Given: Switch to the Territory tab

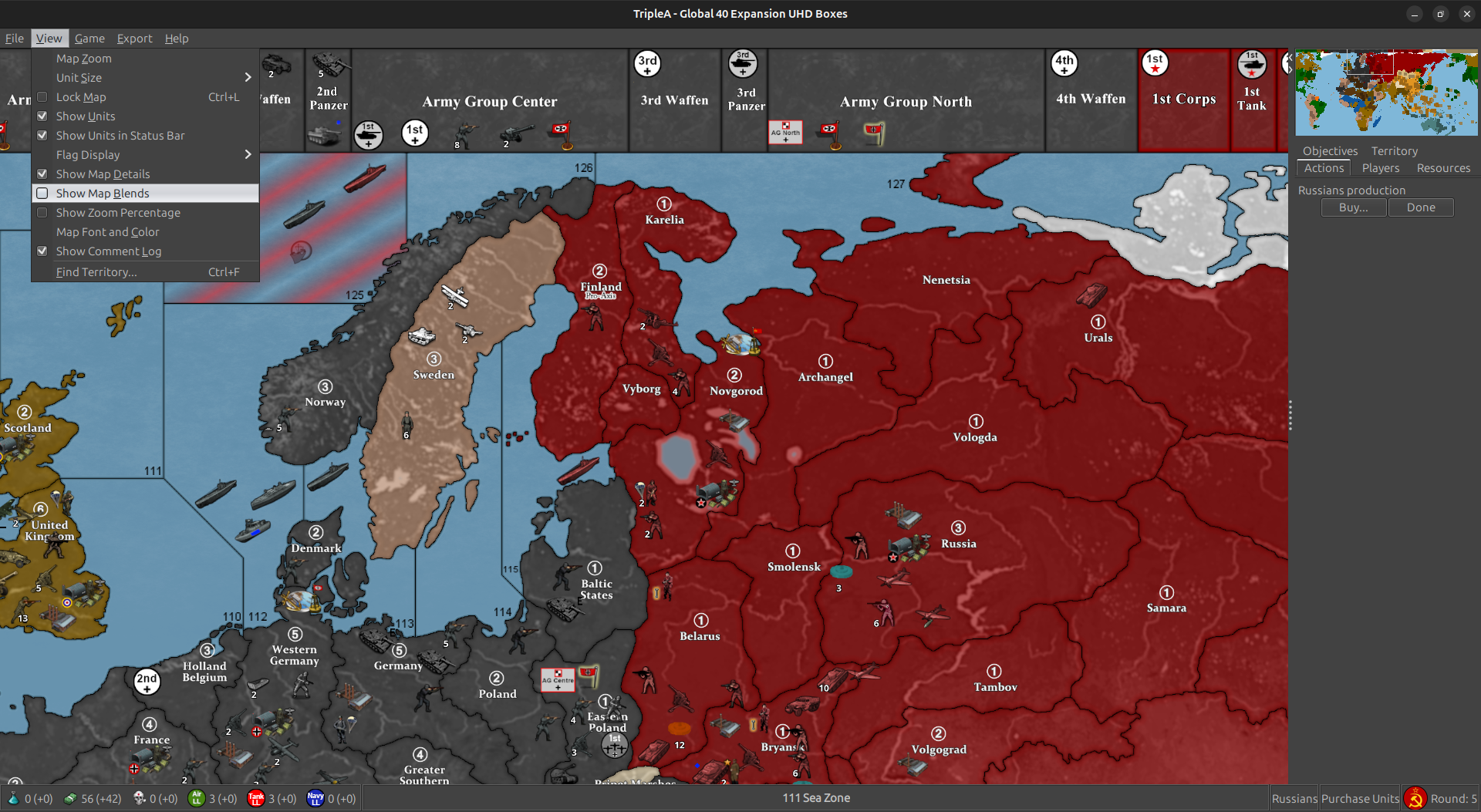Looking at the screenshot, I should [1394, 151].
